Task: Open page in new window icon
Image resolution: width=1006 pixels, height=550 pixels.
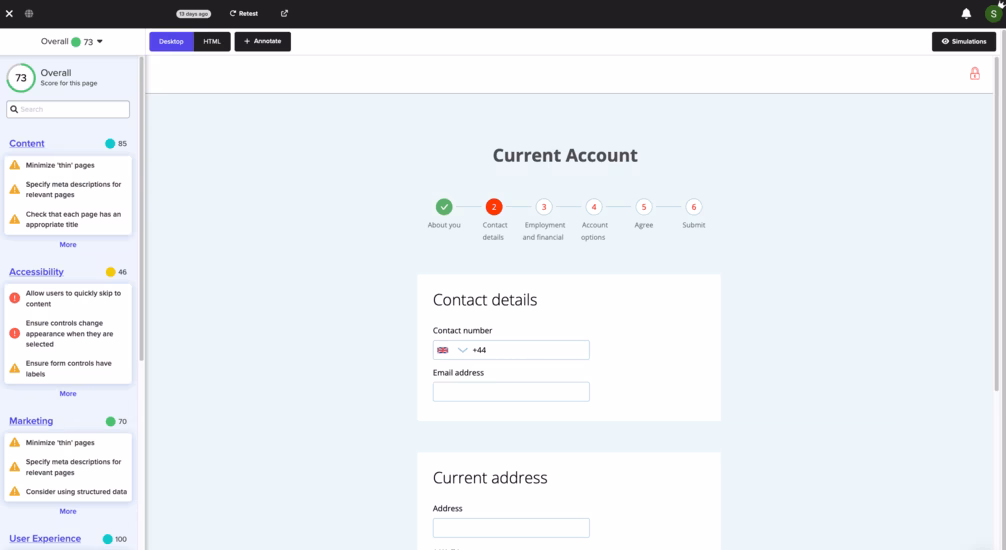Action: tap(284, 14)
